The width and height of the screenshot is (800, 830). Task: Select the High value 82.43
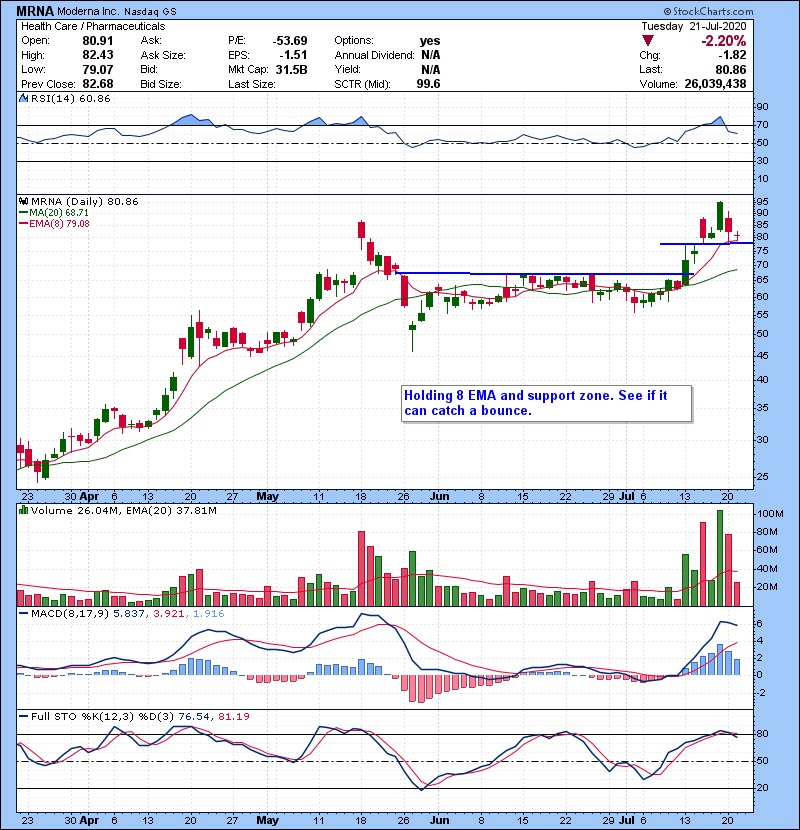tap(98, 55)
